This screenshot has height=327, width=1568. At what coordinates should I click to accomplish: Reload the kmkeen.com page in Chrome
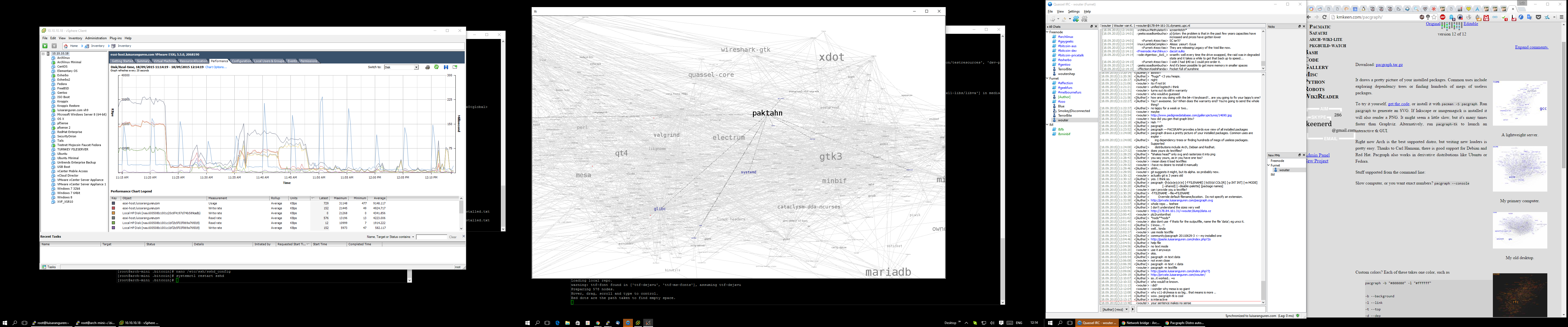1325,17
